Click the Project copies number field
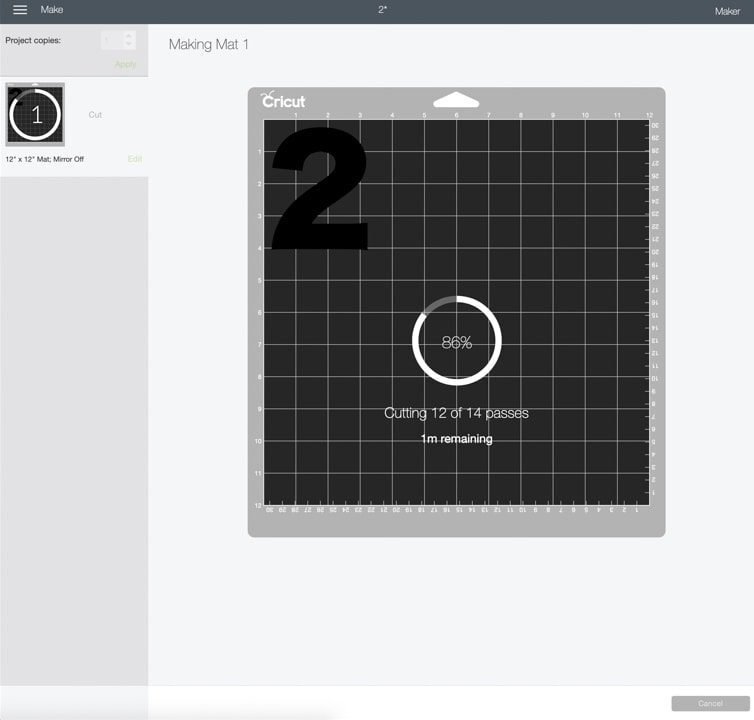Screen dimensions: 754x720 pyautogui.click(x=111, y=40)
